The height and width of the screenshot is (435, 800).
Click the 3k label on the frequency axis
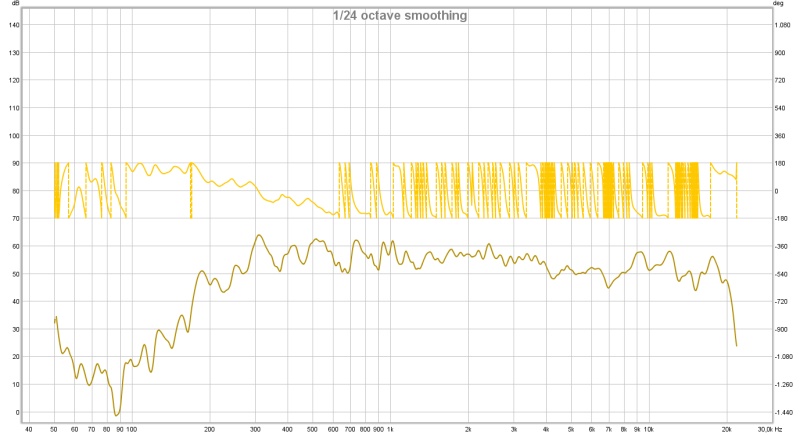coord(514,429)
